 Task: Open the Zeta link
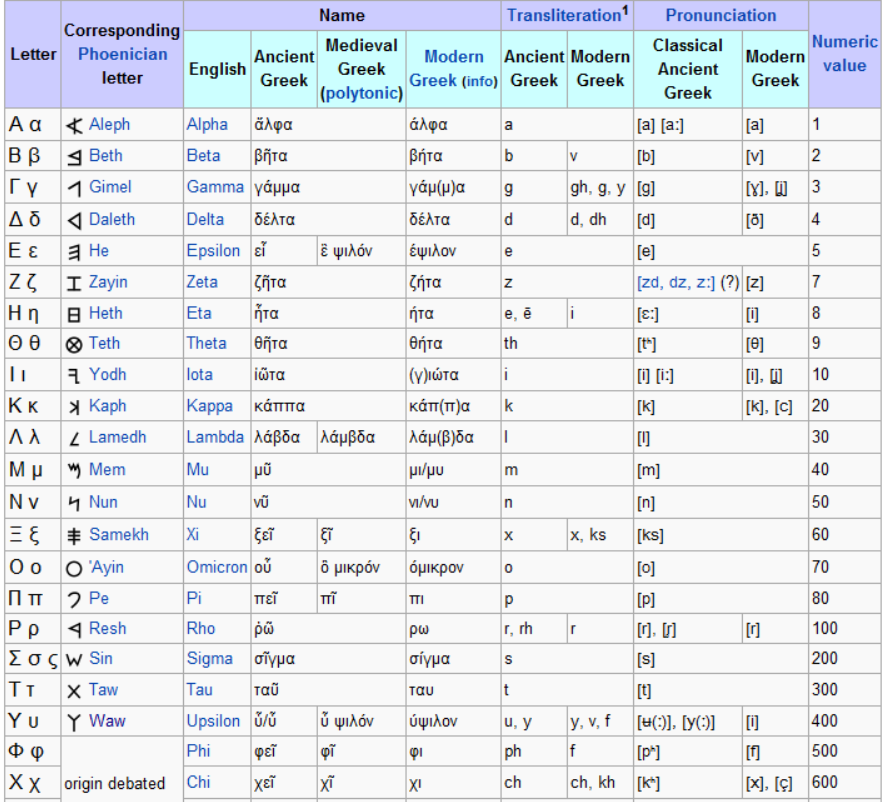click(x=202, y=282)
